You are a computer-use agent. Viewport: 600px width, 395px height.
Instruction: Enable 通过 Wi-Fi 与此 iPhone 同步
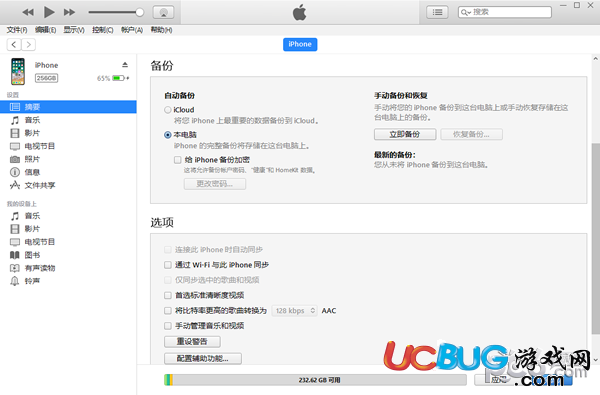[x=168, y=265]
